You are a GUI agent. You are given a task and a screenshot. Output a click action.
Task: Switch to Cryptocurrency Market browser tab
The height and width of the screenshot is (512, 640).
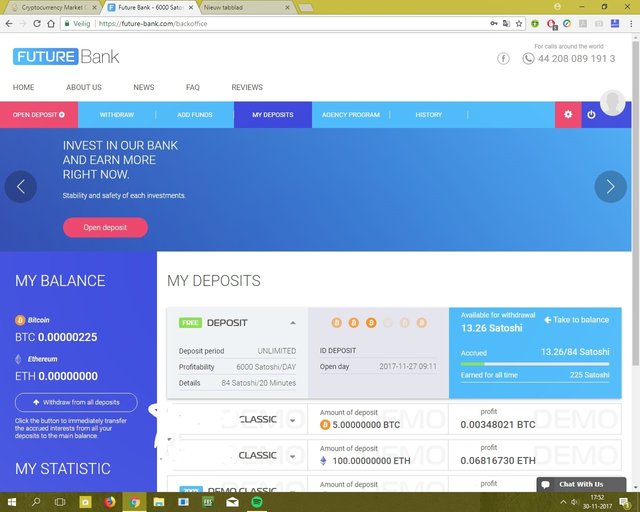tap(52, 7)
